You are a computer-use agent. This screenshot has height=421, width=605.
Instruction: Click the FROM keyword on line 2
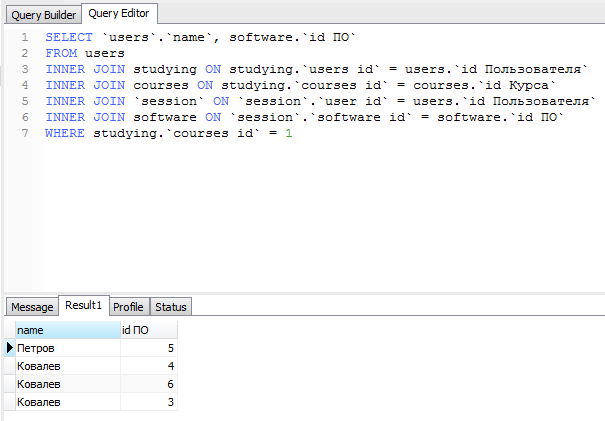pyautogui.click(x=61, y=53)
